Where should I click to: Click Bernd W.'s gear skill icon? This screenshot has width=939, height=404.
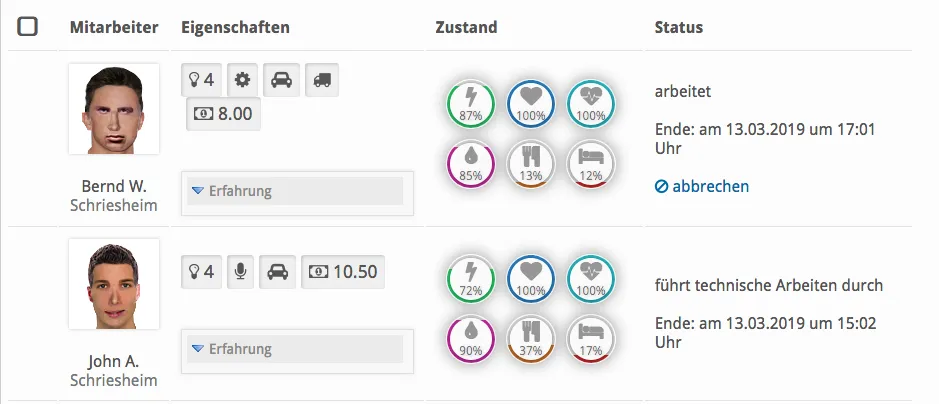point(240,80)
